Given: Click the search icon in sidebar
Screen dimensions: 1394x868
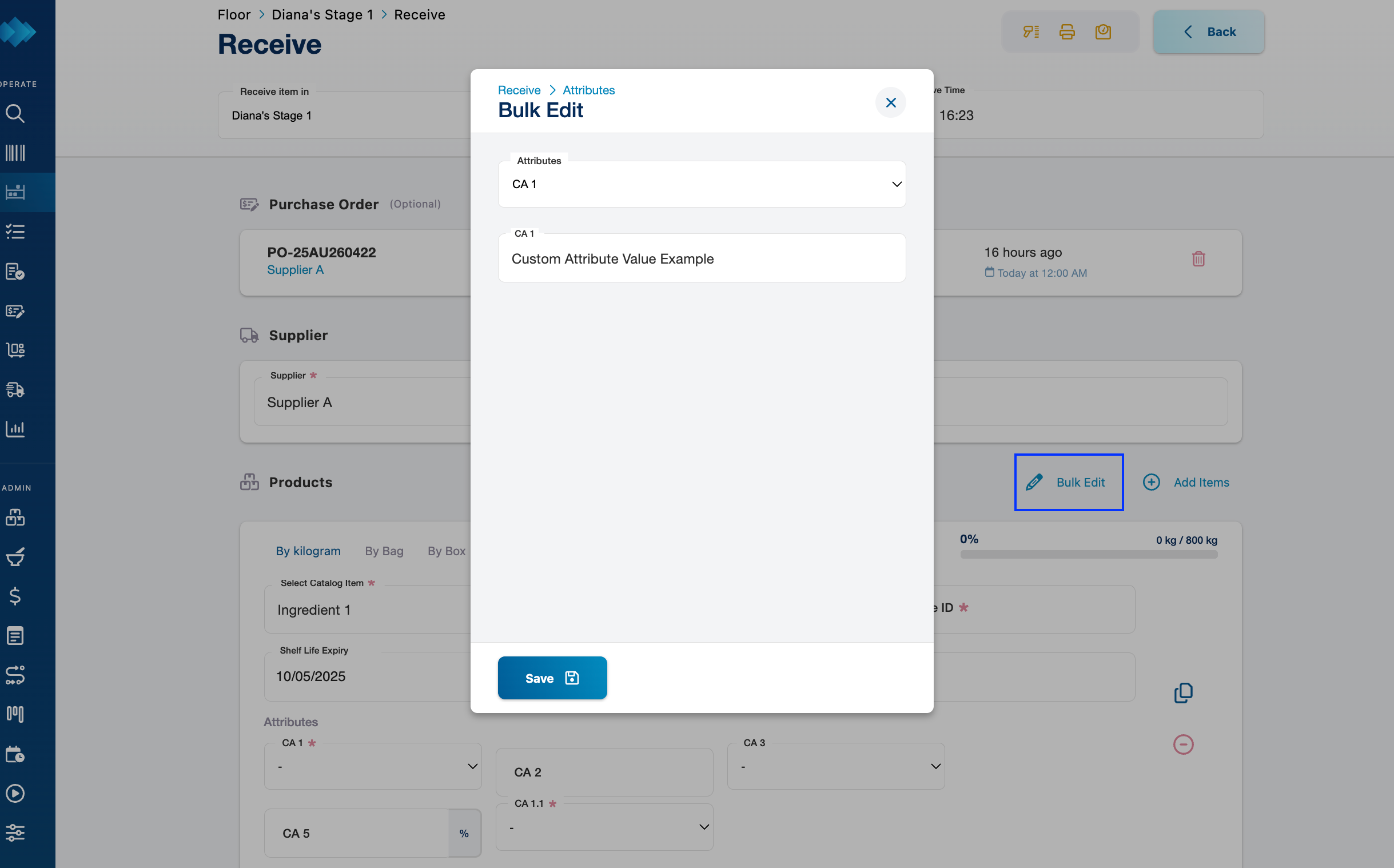Looking at the screenshot, I should pos(15,114).
